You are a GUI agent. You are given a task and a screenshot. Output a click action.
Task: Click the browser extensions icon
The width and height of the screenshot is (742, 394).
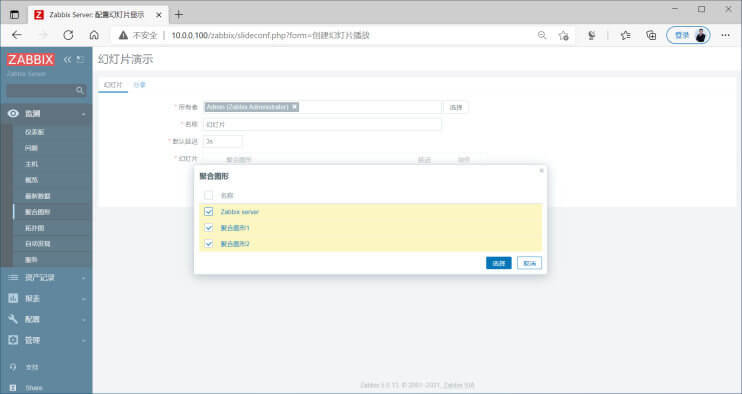point(591,35)
